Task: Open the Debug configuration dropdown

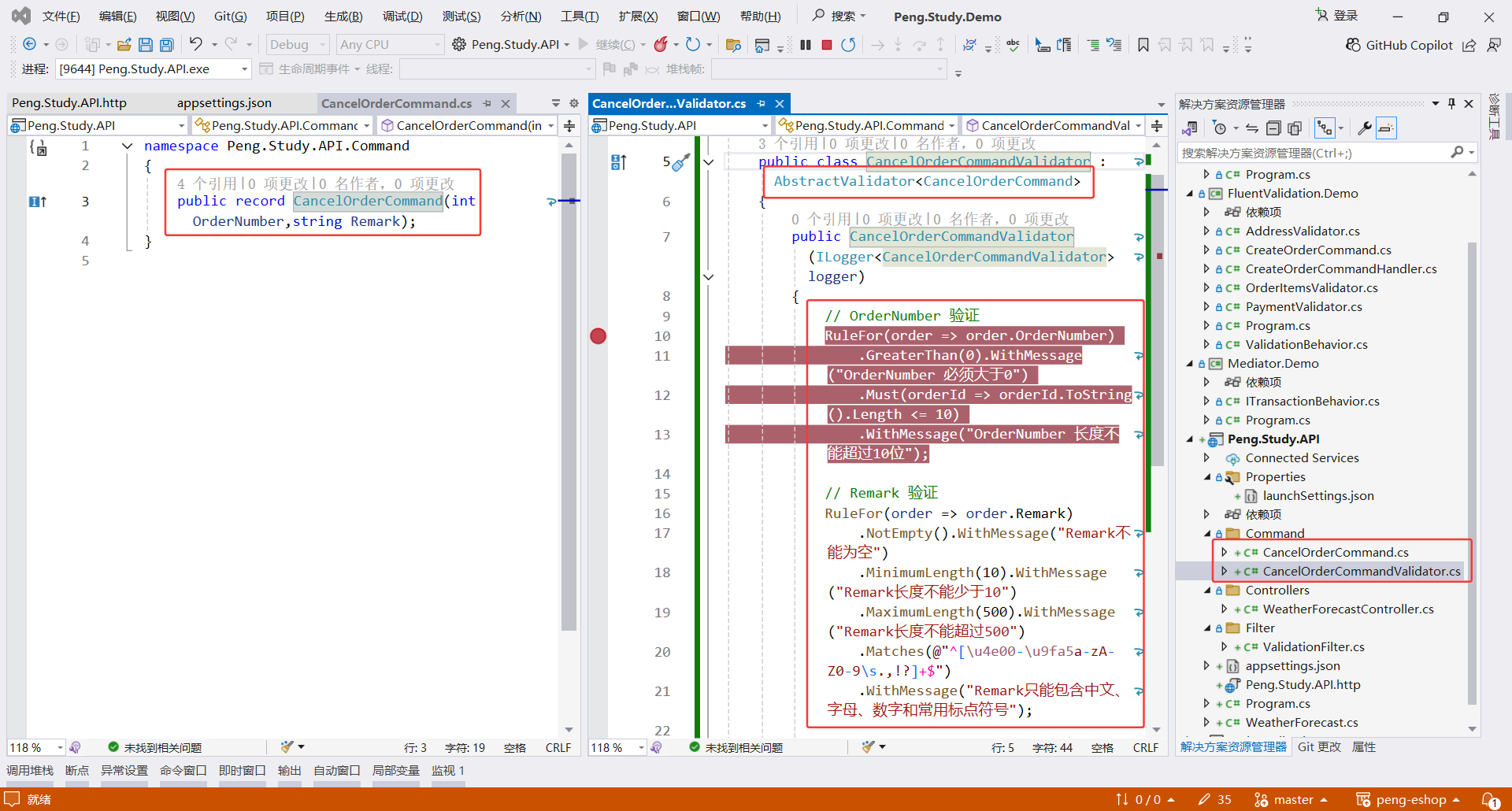Action: point(297,45)
